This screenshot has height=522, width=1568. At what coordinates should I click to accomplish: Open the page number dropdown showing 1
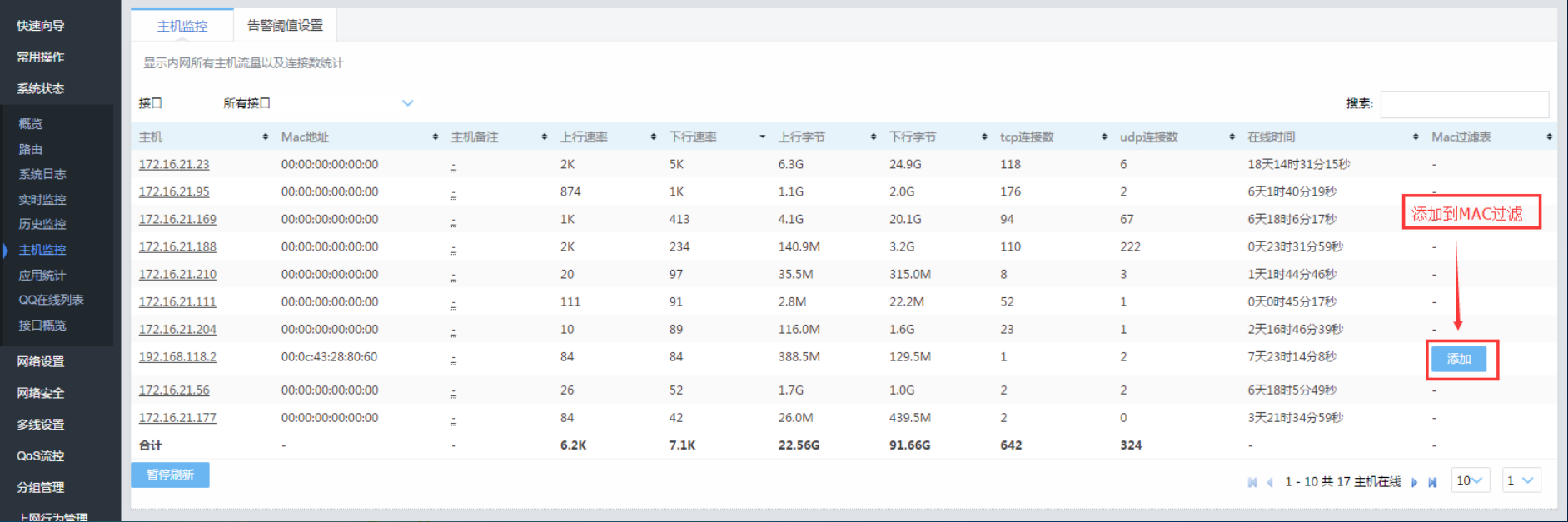tap(1520, 480)
